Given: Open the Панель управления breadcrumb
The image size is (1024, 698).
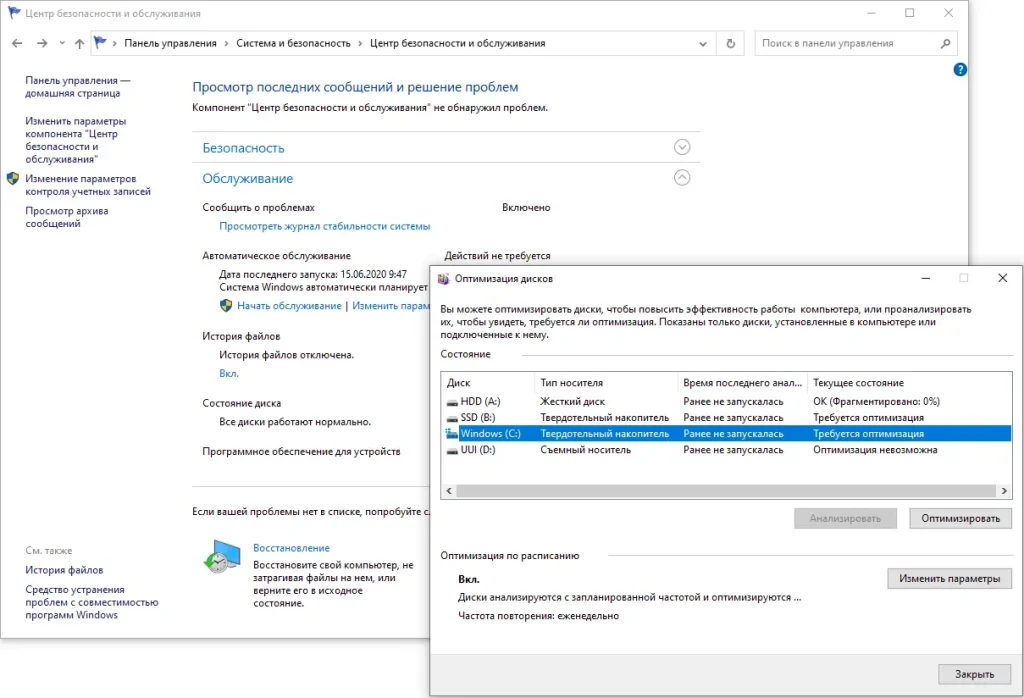Looking at the screenshot, I should click(170, 43).
